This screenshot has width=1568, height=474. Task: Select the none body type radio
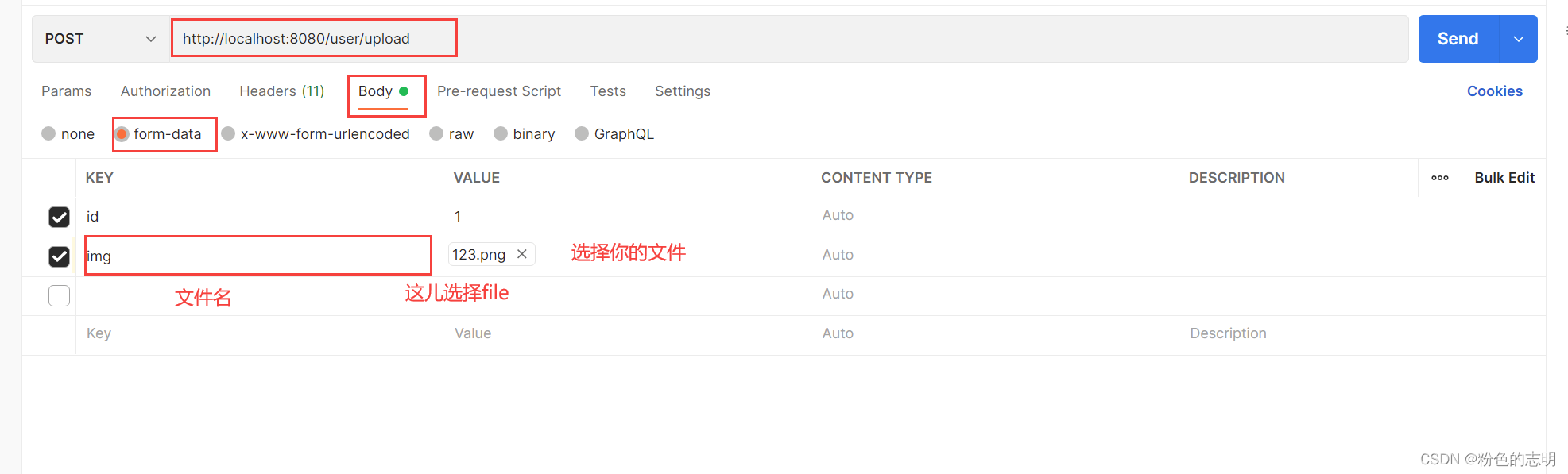[48, 133]
